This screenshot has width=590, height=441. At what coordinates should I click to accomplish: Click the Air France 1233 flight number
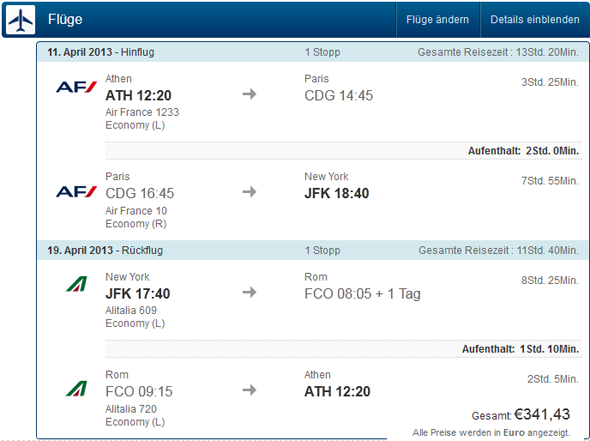click(x=142, y=112)
